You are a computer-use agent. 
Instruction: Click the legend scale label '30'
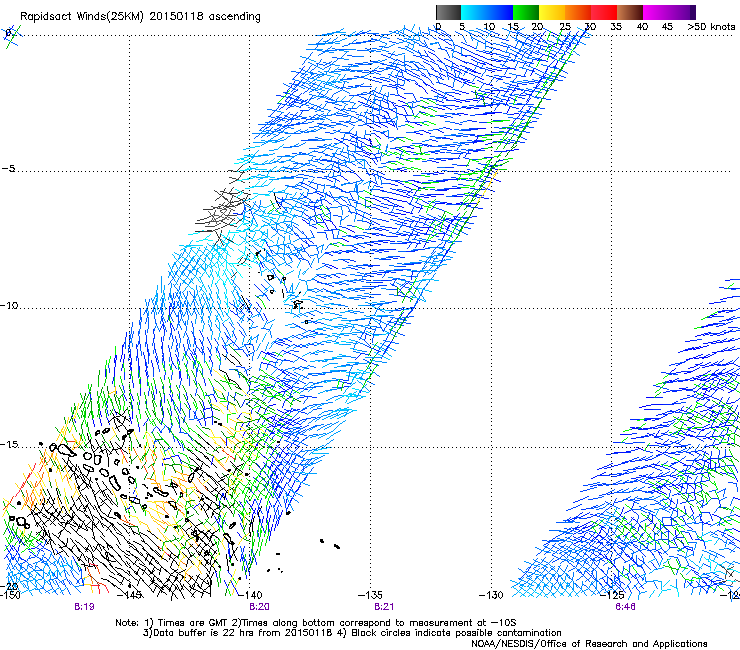point(590,27)
